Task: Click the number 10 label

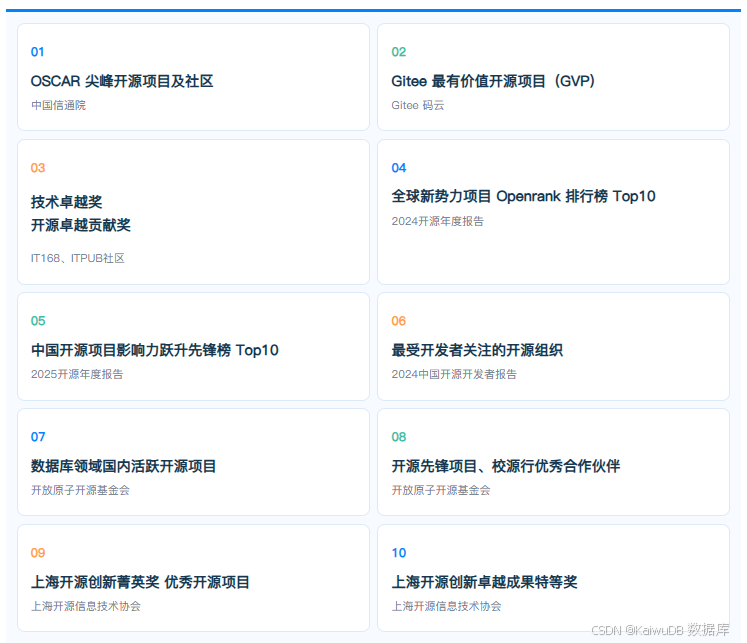Action: [x=399, y=553]
